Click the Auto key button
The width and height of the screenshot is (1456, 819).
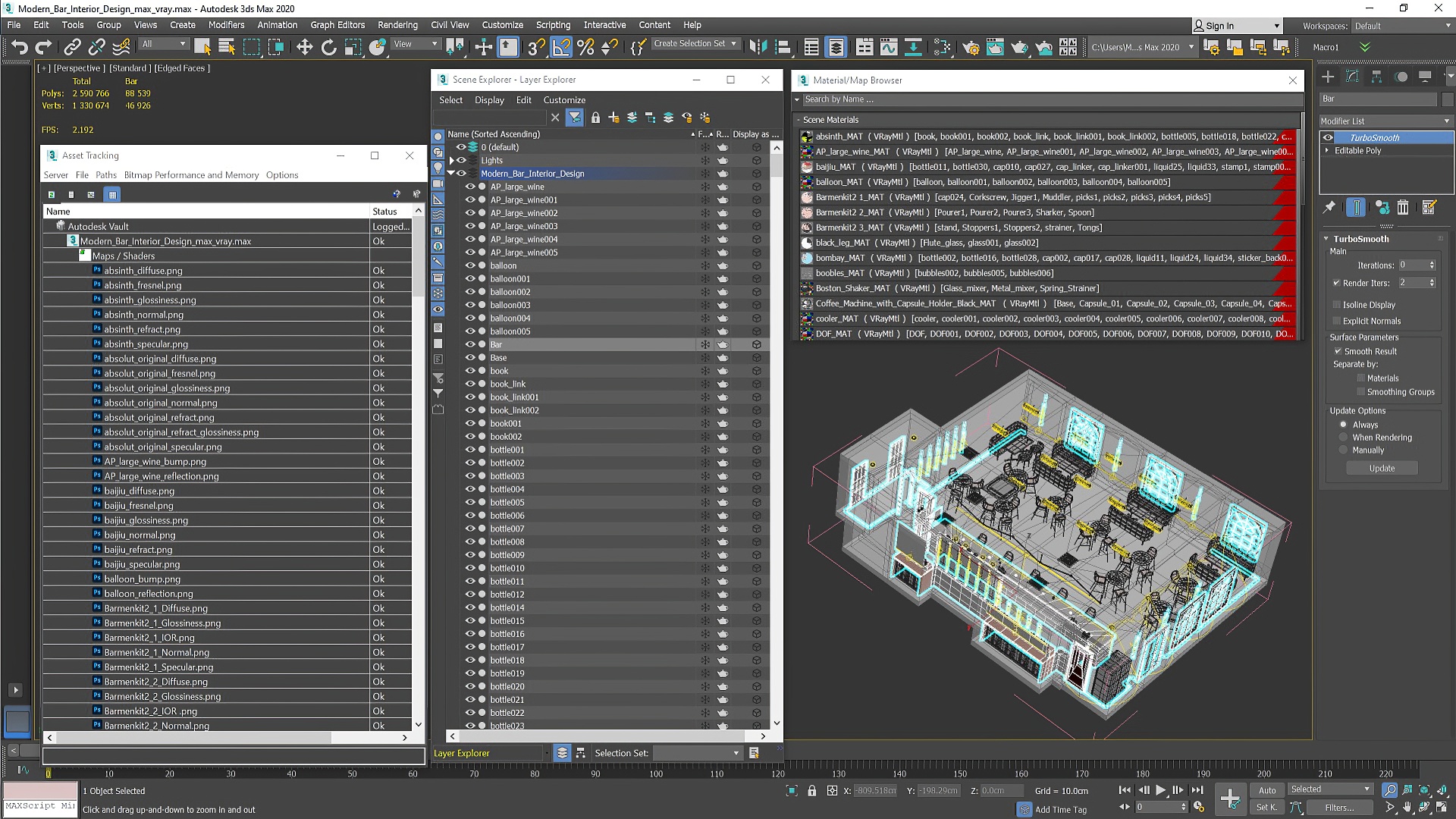pos(1267,790)
